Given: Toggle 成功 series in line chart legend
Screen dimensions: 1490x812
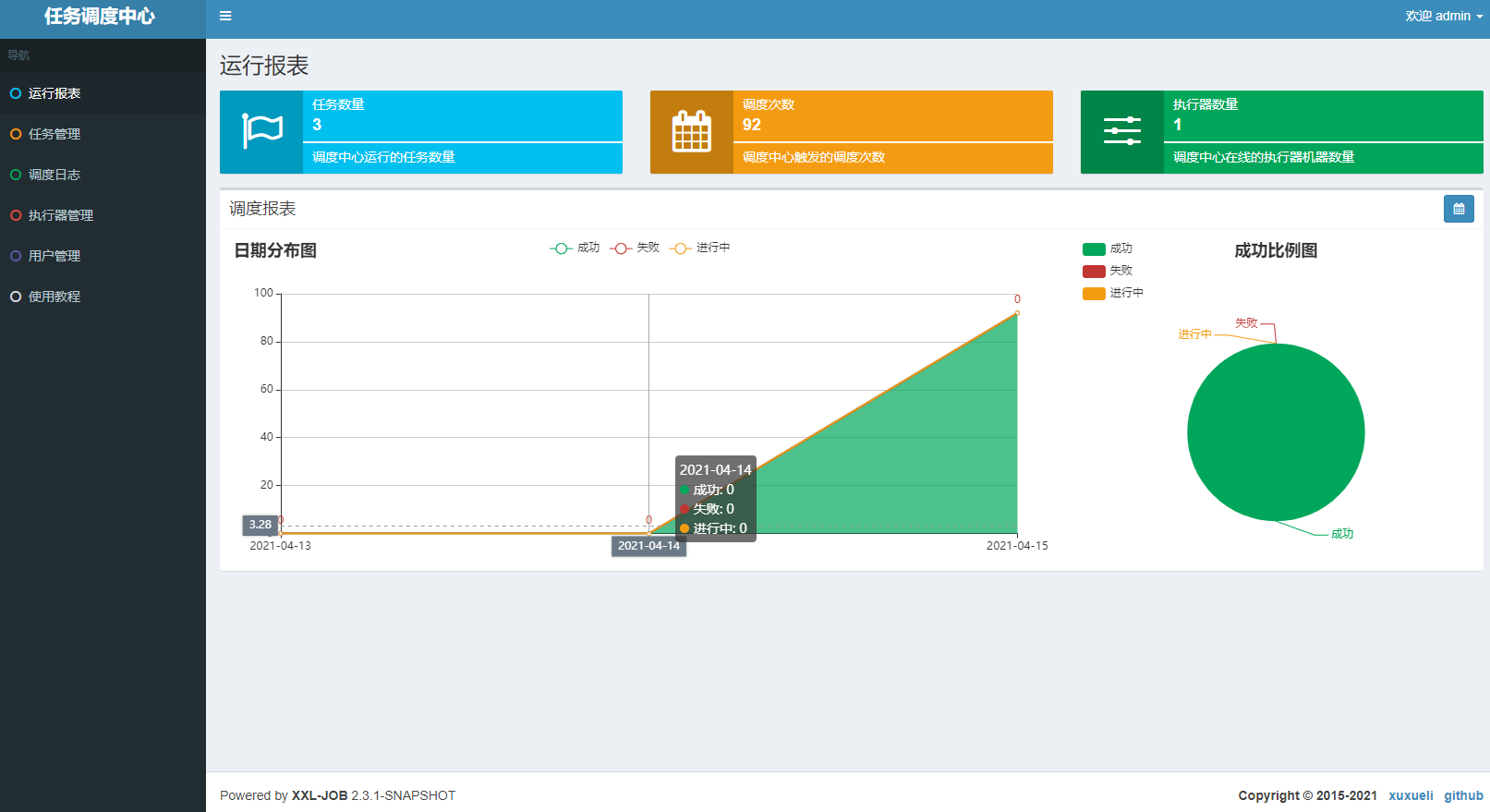Looking at the screenshot, I should [575, 248].
